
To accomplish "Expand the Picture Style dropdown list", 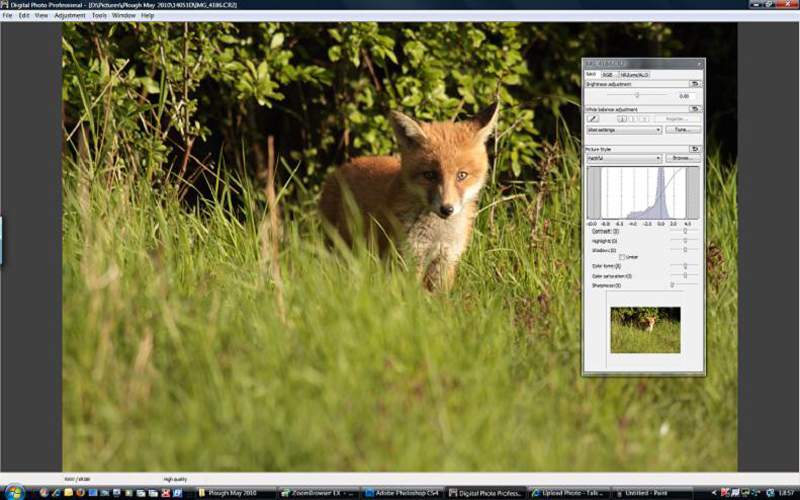I will point(624,158).
